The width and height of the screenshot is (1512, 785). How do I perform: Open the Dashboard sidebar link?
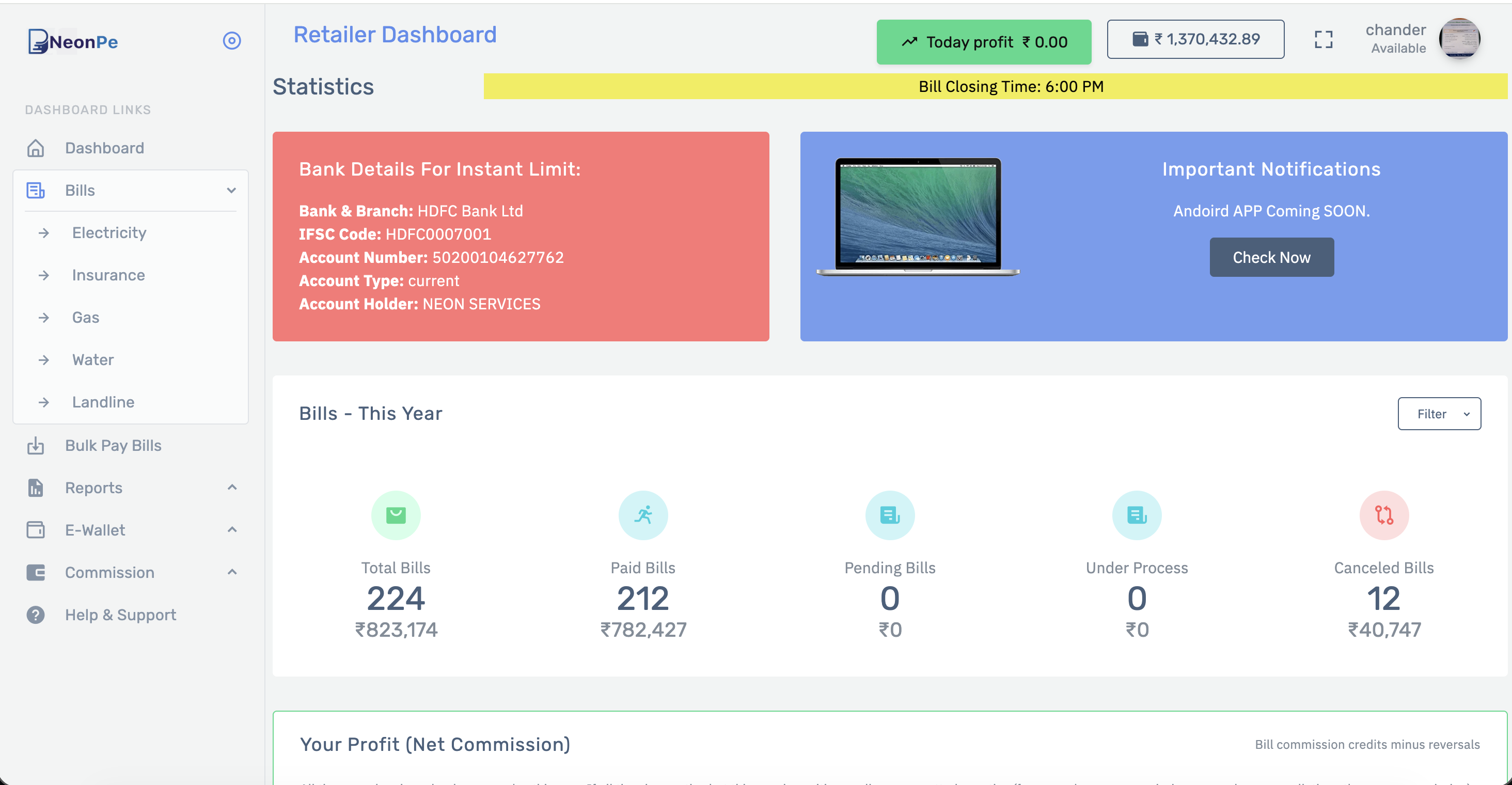pos(104,148)
